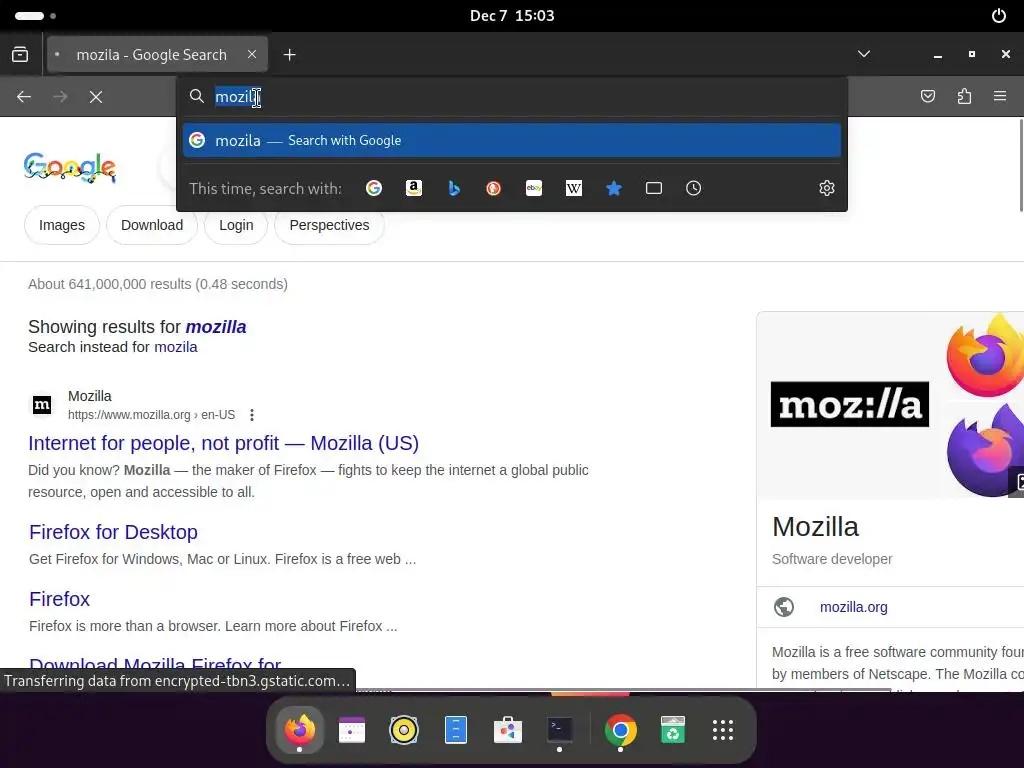Search open tabs with the tab icon
1024x768 pixels.
click(654, 188)
